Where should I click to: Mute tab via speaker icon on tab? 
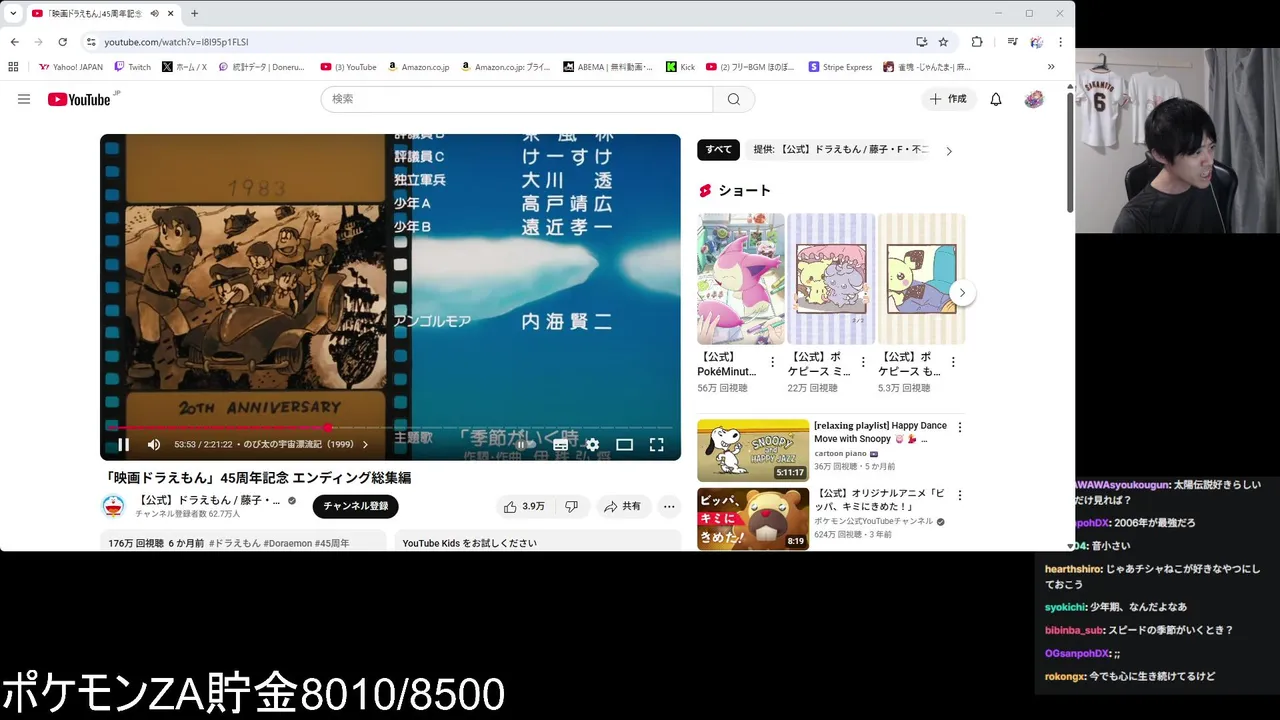click(x=154, y=13)
